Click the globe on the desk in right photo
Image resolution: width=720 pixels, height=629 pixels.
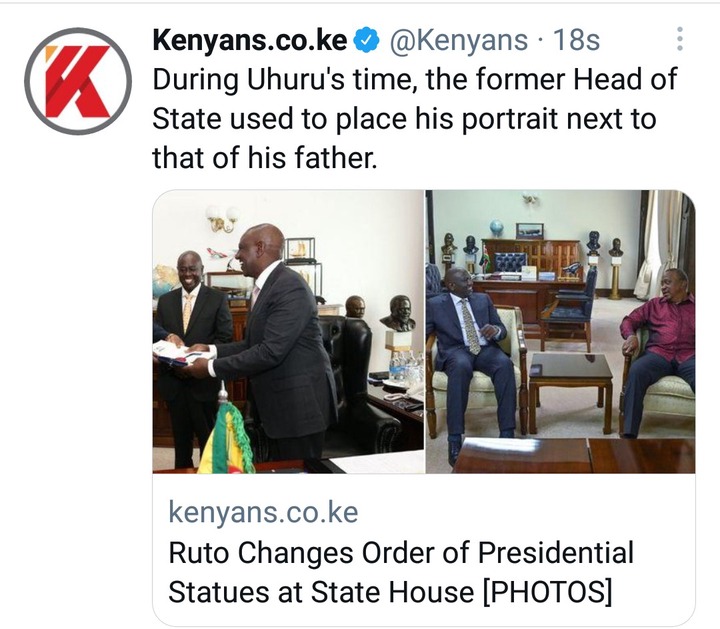[x=496, y=228]
